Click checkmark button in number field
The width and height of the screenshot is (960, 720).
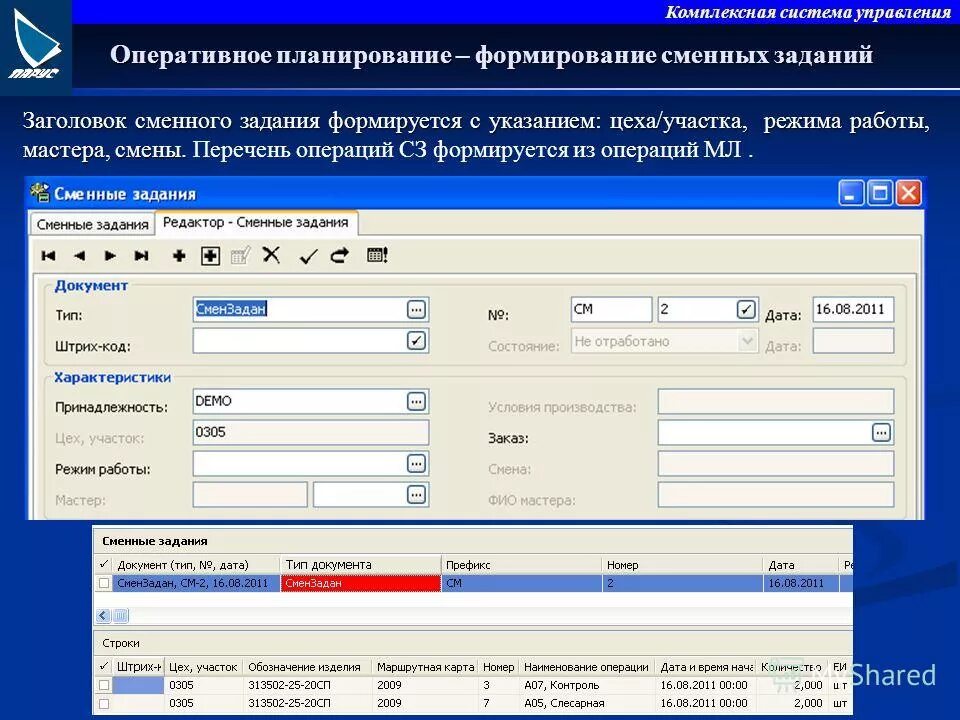746,310
